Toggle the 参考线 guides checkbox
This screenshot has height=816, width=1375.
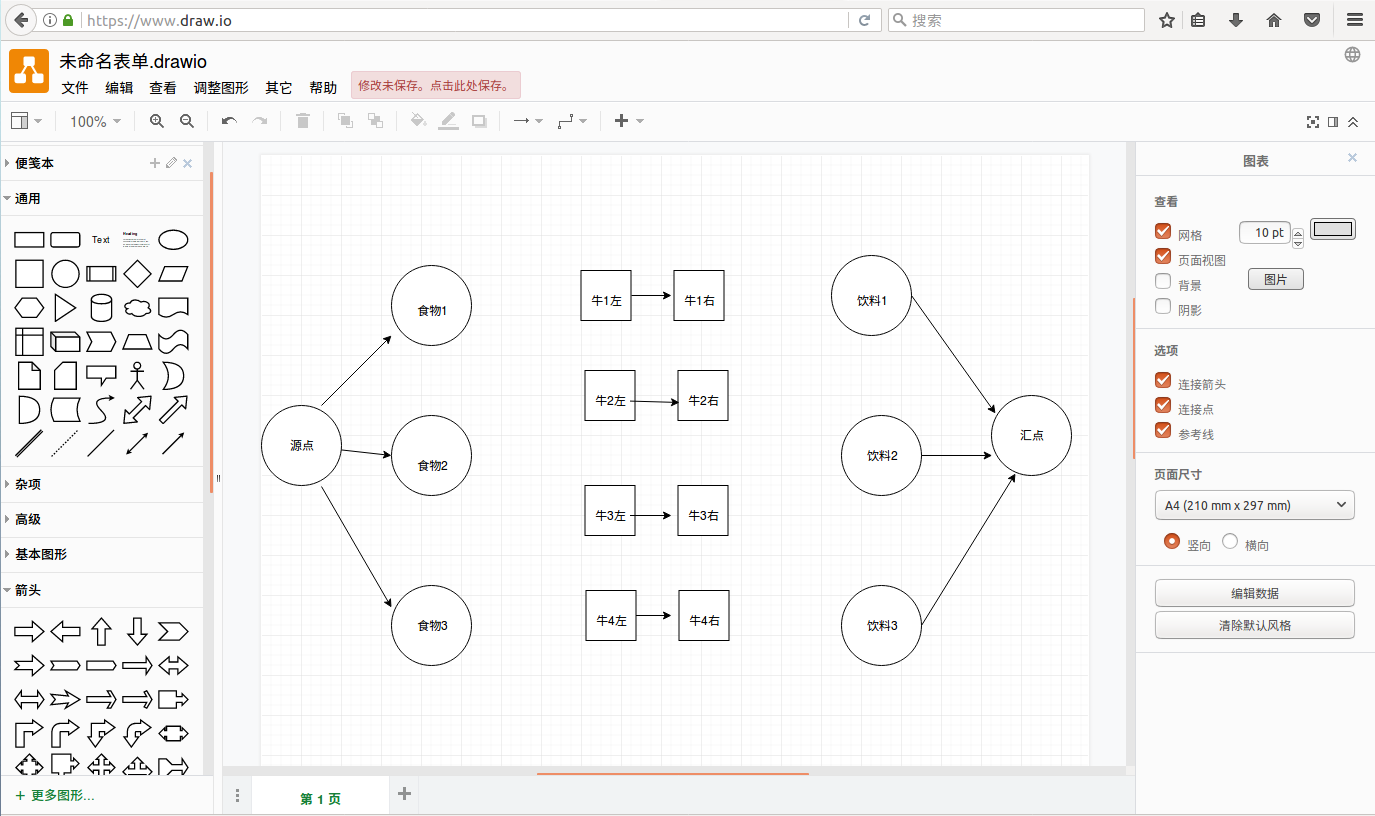[1163, 431]
